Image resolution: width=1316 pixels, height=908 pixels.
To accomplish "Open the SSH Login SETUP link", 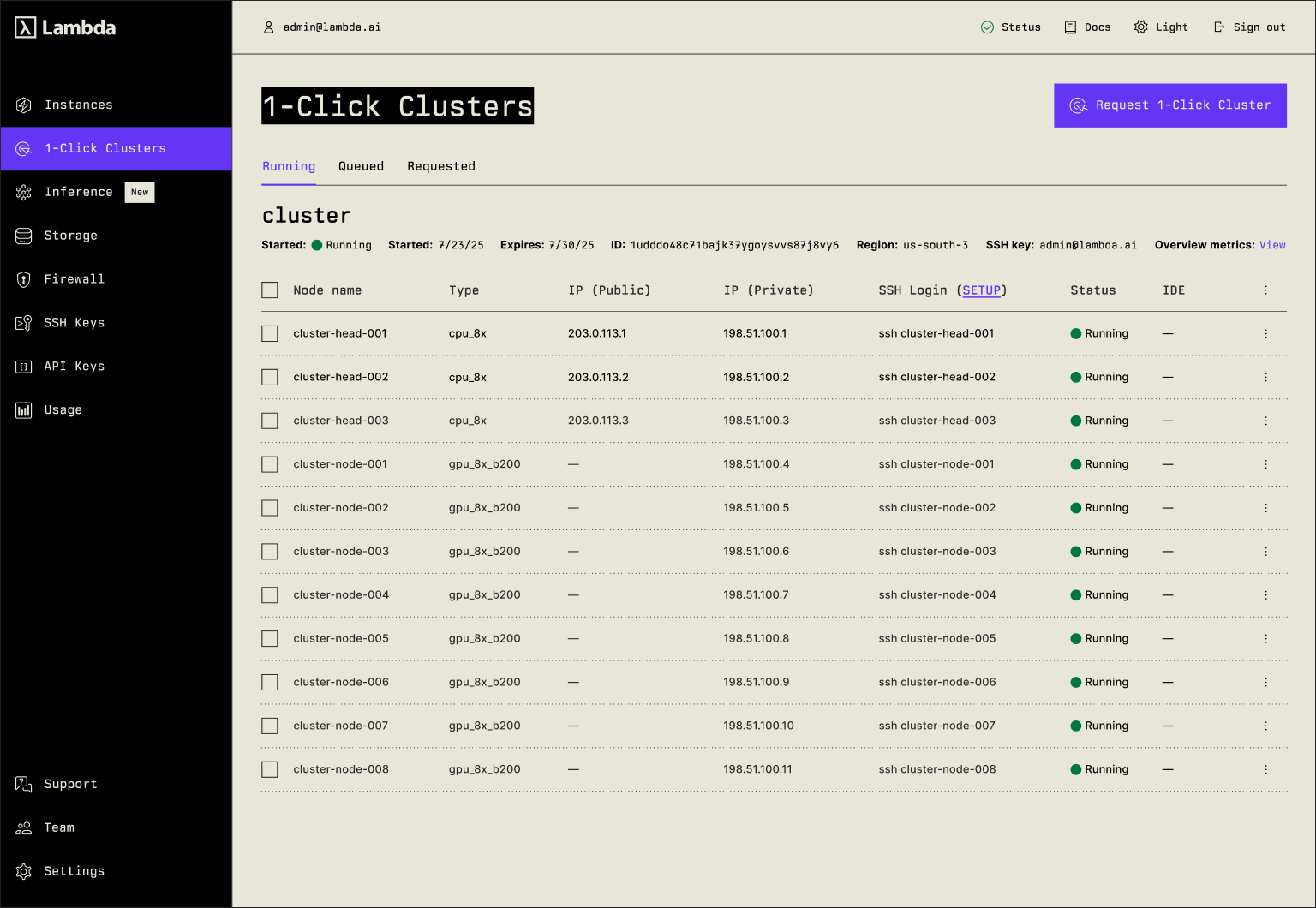I will pos(982,290).
